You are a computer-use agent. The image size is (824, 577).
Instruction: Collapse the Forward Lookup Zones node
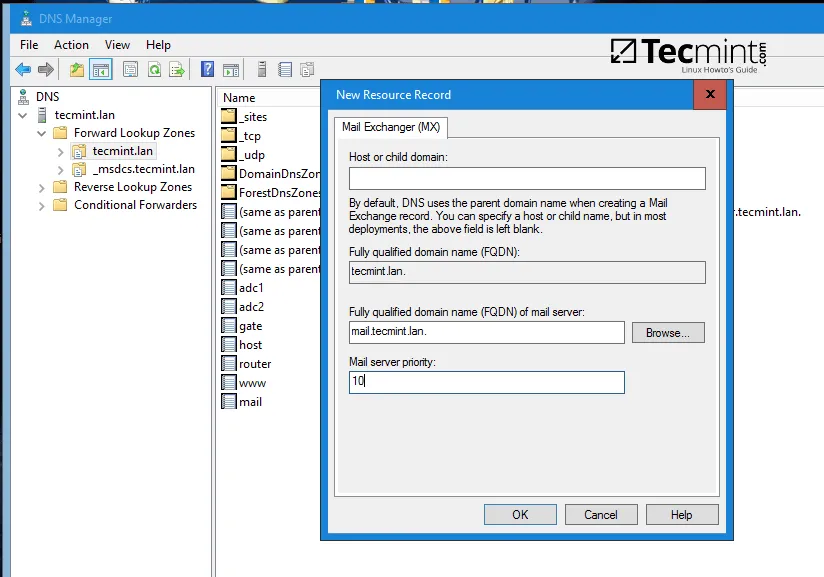pos(42,132)
